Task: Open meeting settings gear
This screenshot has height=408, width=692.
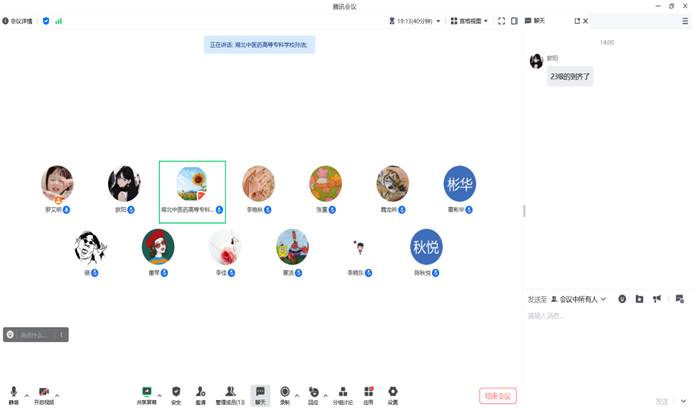Action: click(393, 395)
